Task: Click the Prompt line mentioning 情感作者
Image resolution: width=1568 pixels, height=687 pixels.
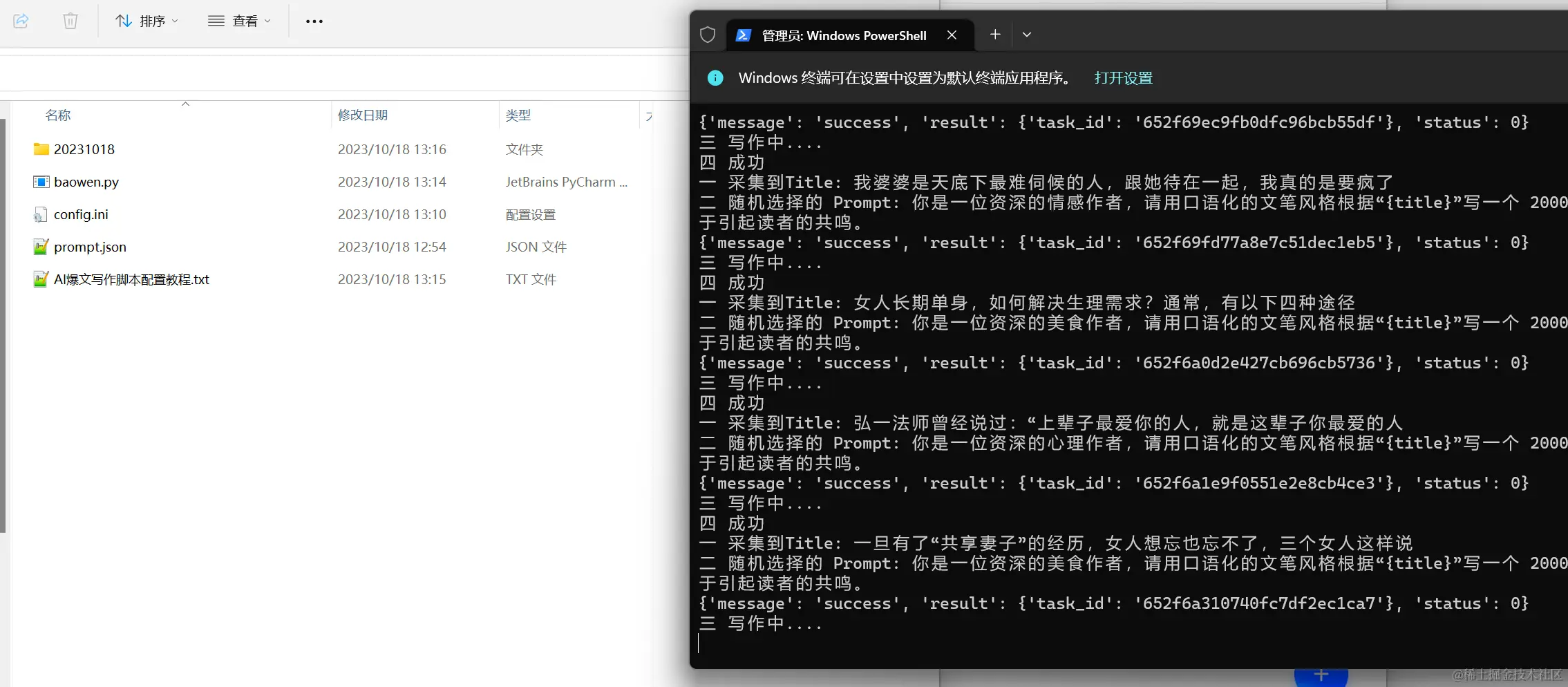Action: [1133, 203]
